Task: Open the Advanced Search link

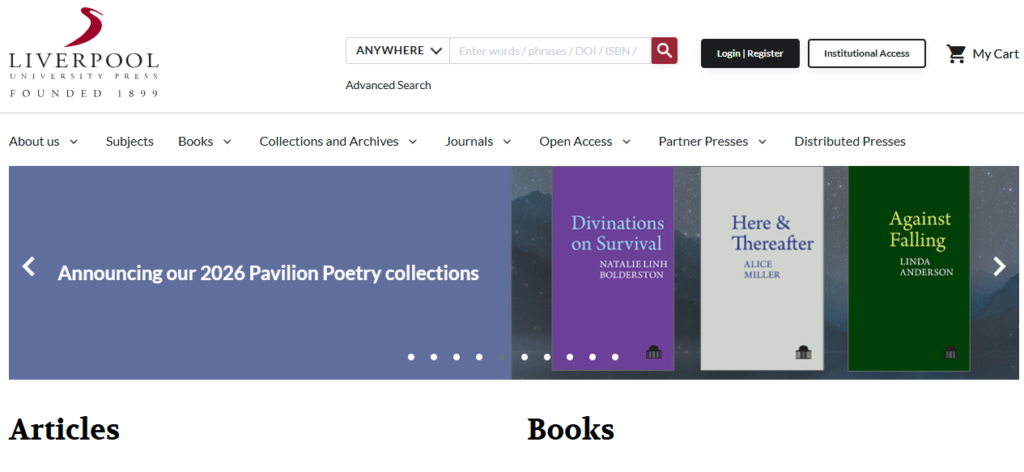Action: click(x=388, y=85)
